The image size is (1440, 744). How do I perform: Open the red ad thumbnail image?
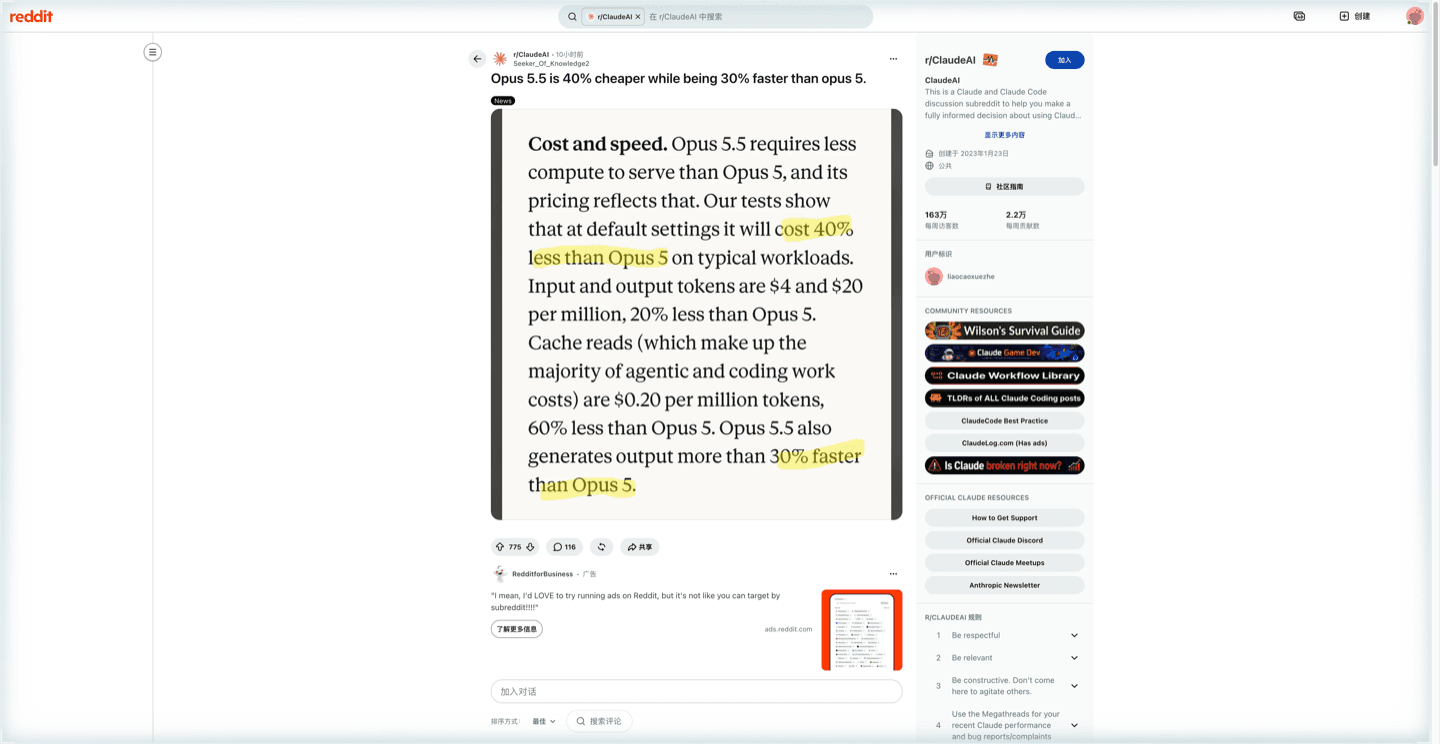(x=862, y=630)
